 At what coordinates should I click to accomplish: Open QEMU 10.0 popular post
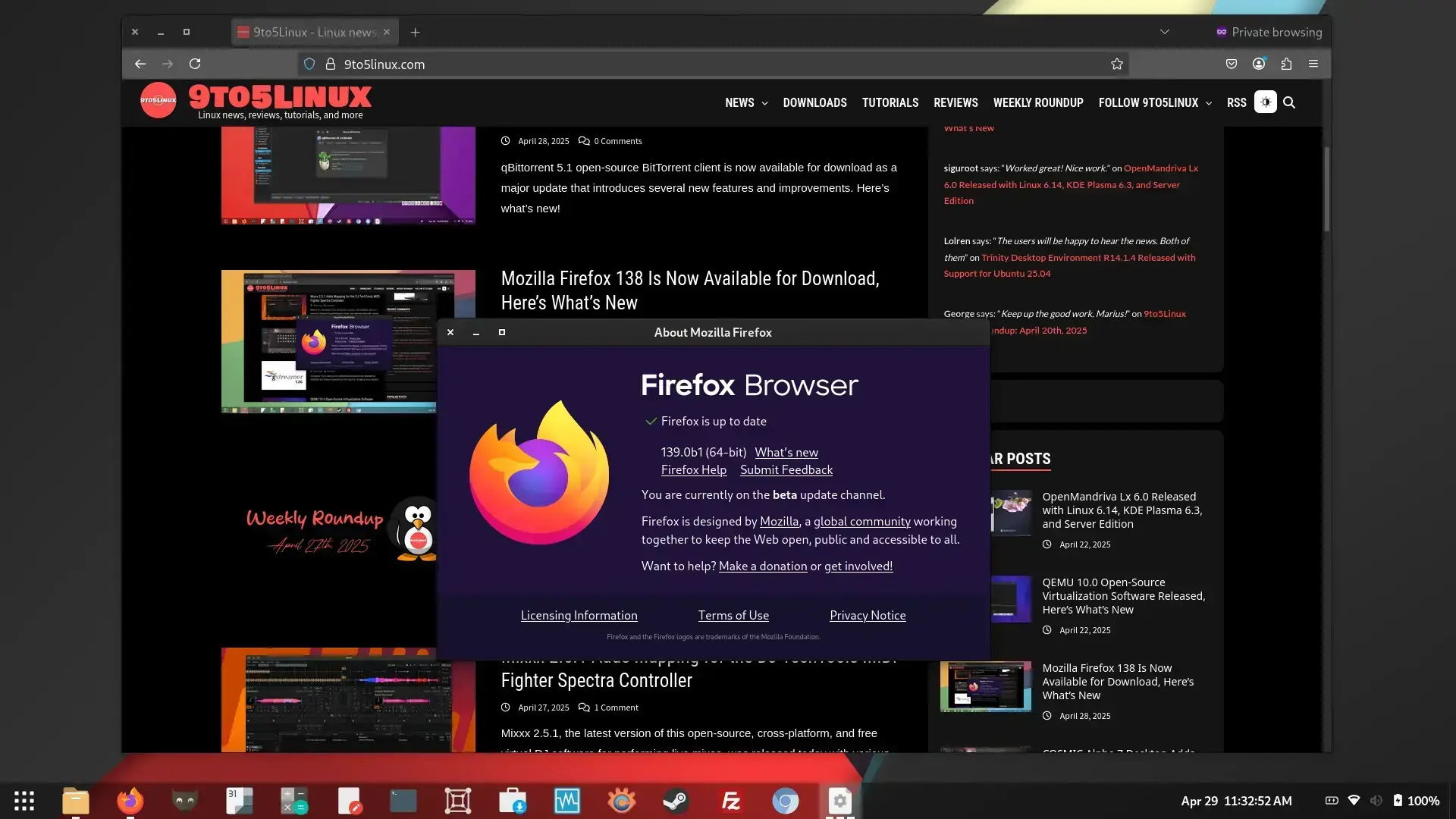tap(1123, 596)
